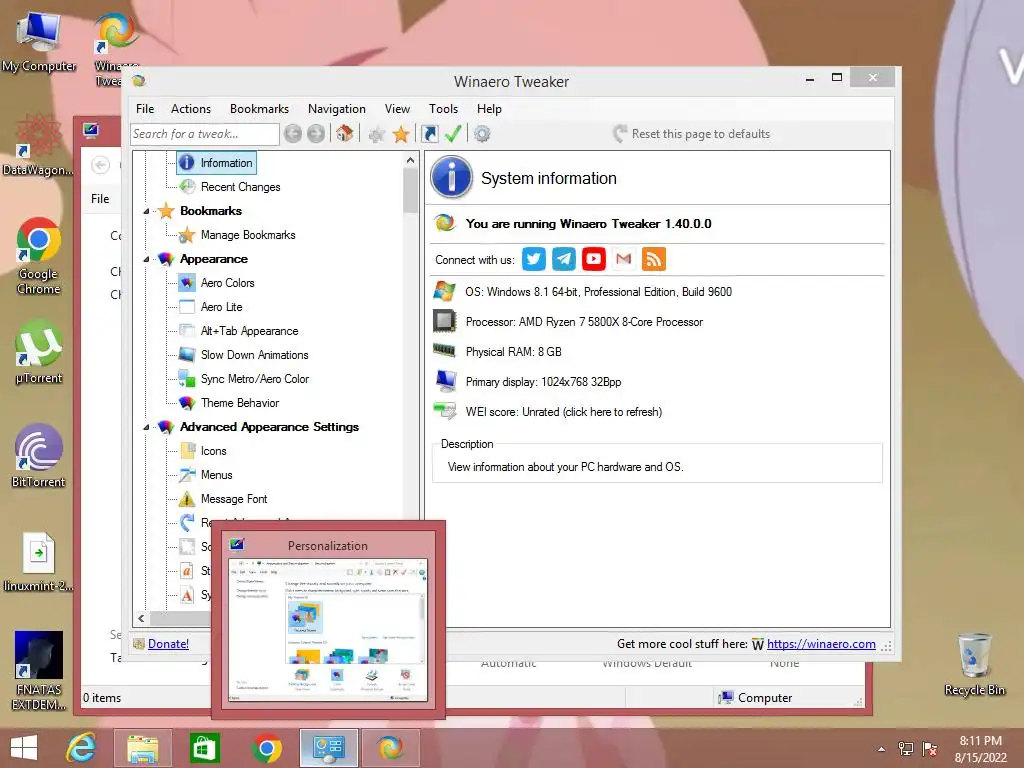Click the greyed-out add bookmark star icon
Image resolution: width=1024 pixels, height=768 pixels.
point(377,135)
